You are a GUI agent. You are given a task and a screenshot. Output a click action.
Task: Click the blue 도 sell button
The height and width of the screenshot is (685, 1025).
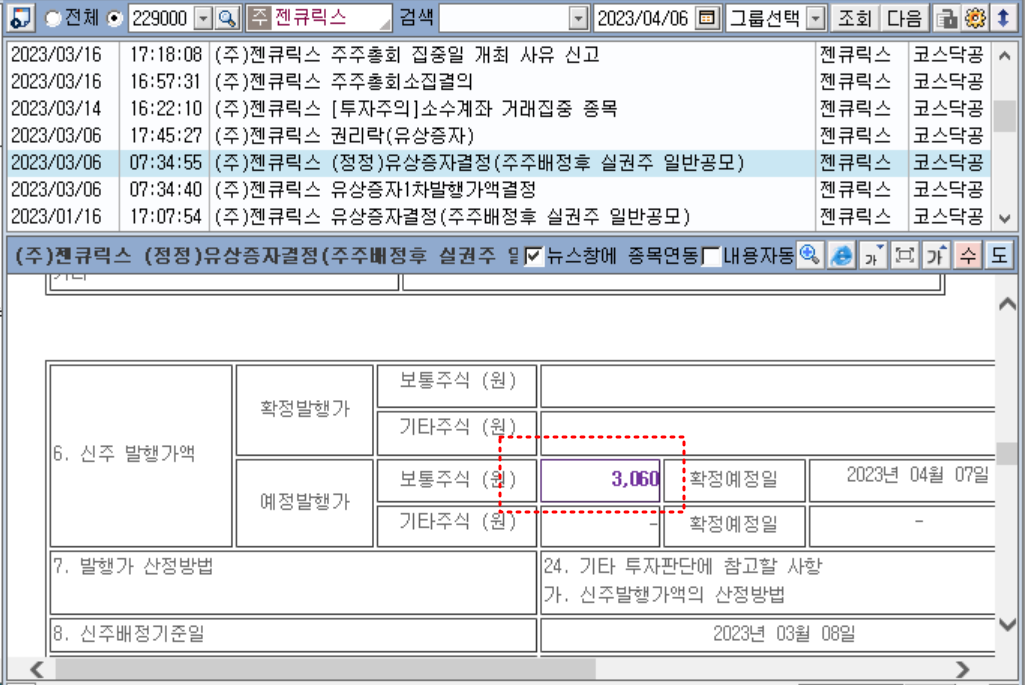(999, 255)
